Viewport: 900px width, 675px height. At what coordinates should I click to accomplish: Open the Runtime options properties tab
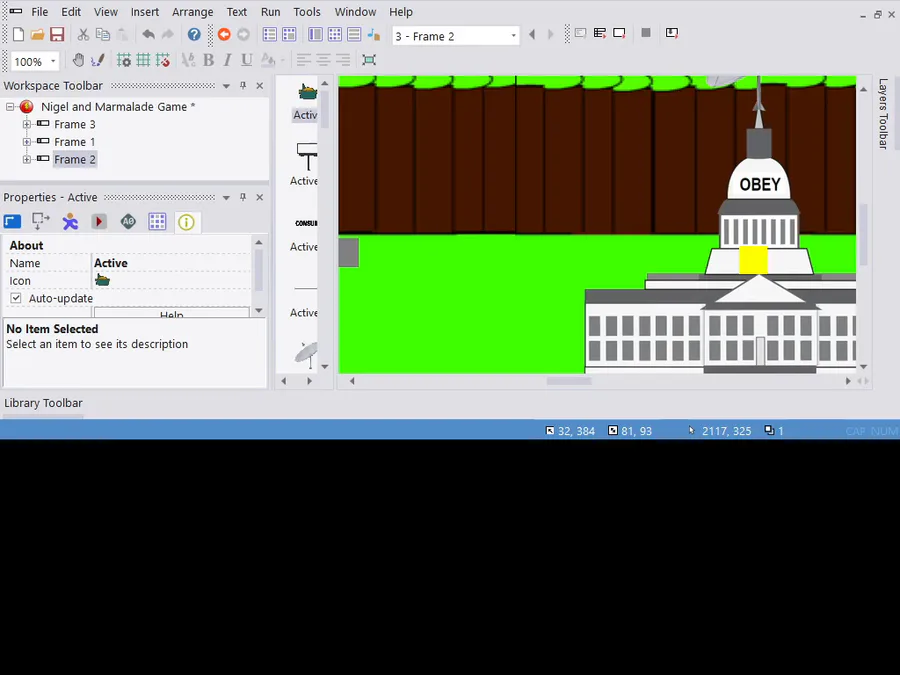99,222
